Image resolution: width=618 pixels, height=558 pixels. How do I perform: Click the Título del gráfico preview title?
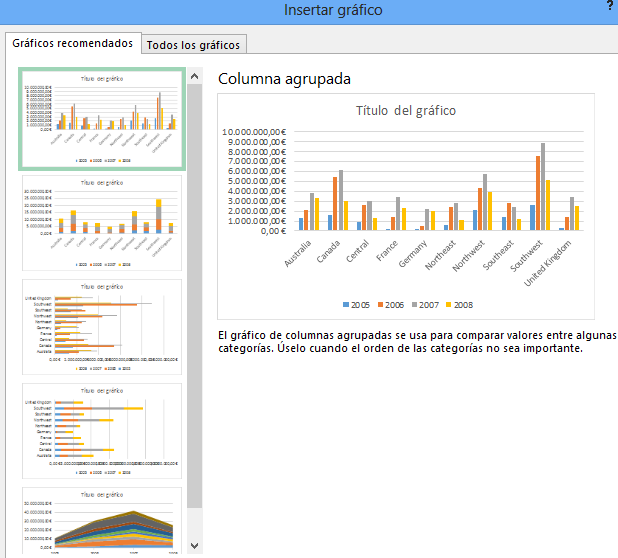[x=406, y=111]
